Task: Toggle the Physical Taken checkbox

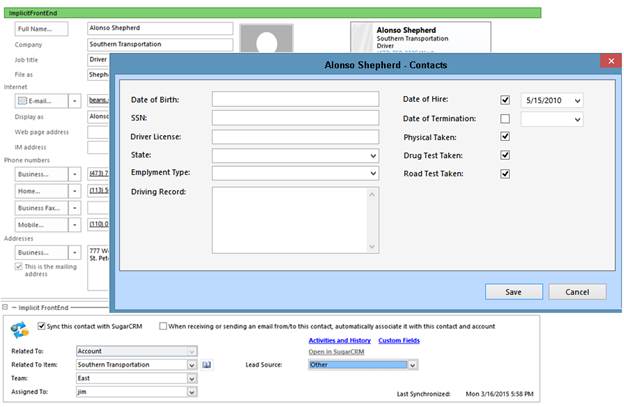Action: (x=504, y=137)
